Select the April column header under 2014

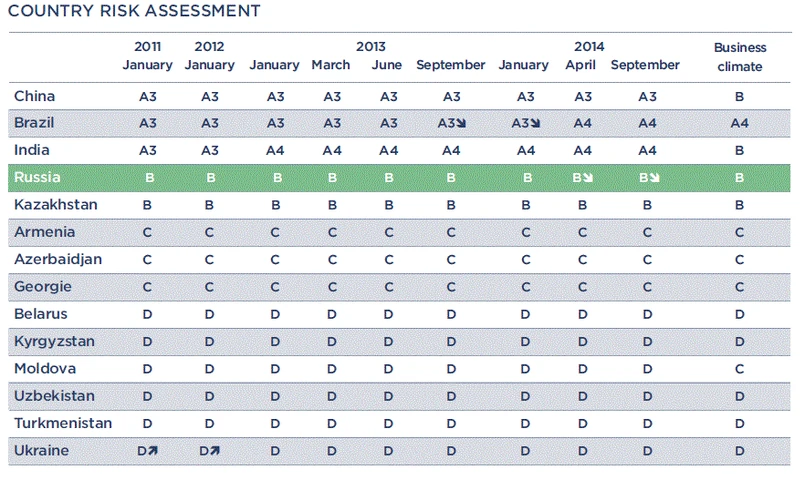pos(582,65)
